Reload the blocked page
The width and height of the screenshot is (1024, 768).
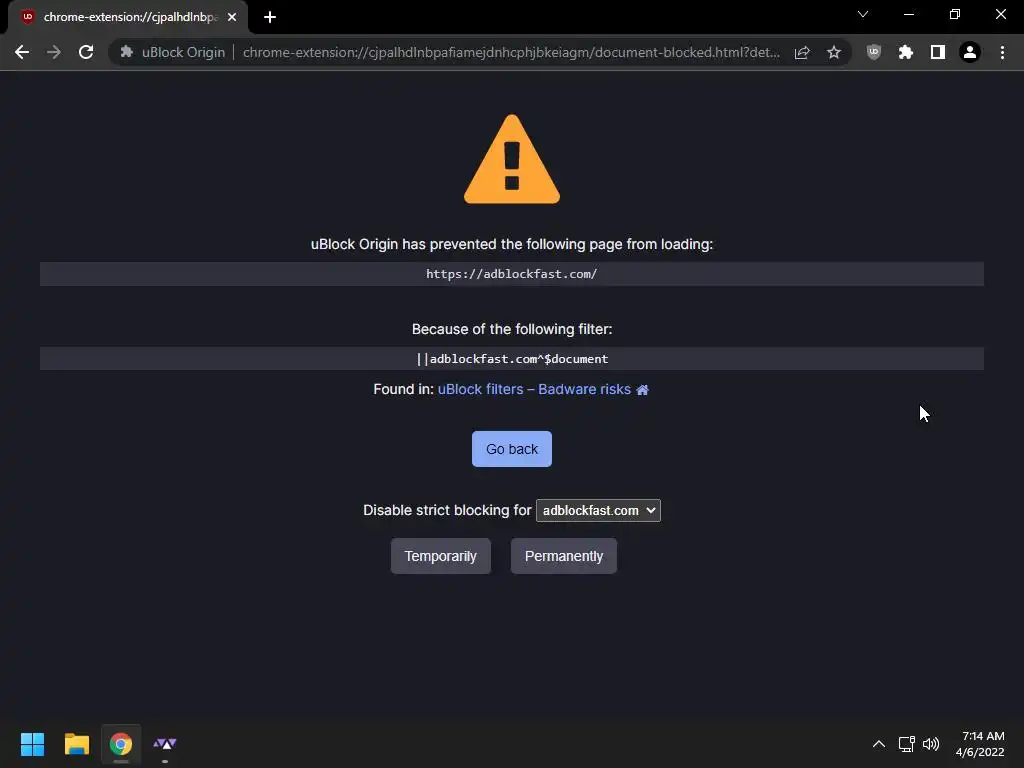click(x=86, y=52)
